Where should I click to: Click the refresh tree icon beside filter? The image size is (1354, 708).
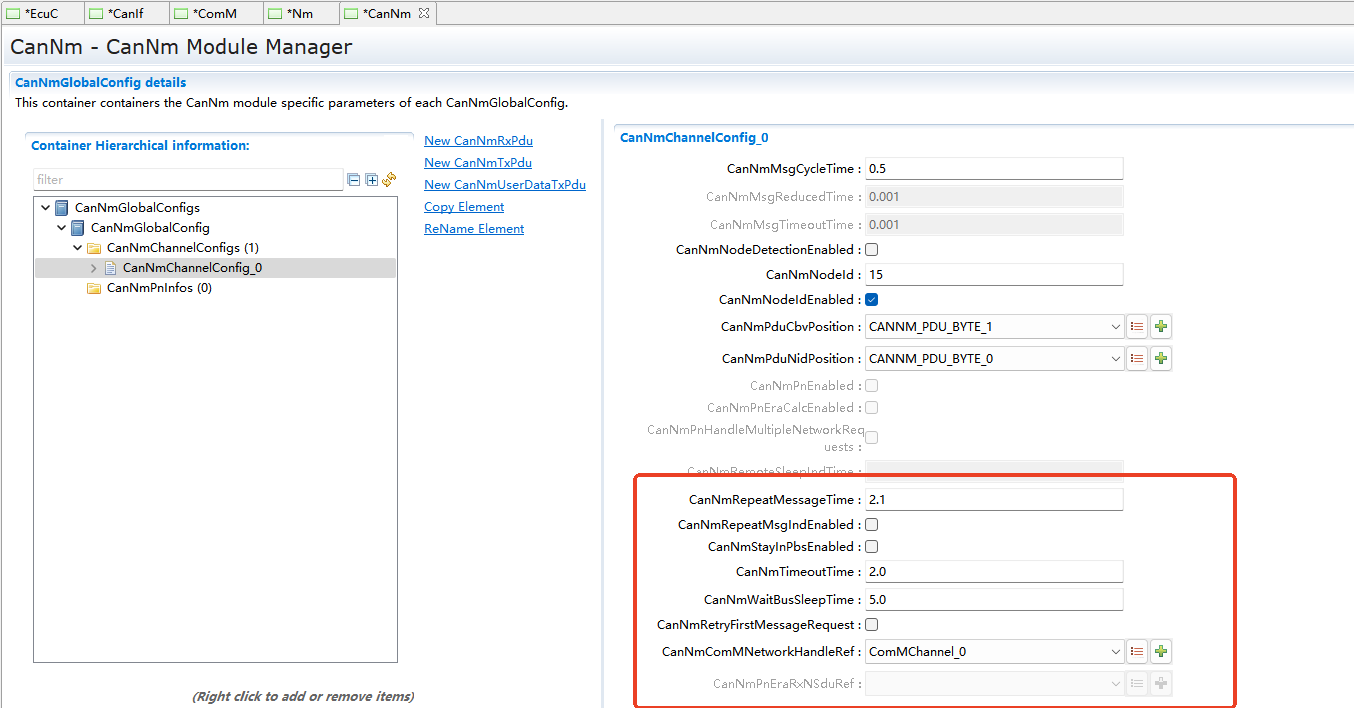pyautogui.click(x=389, y=180)
